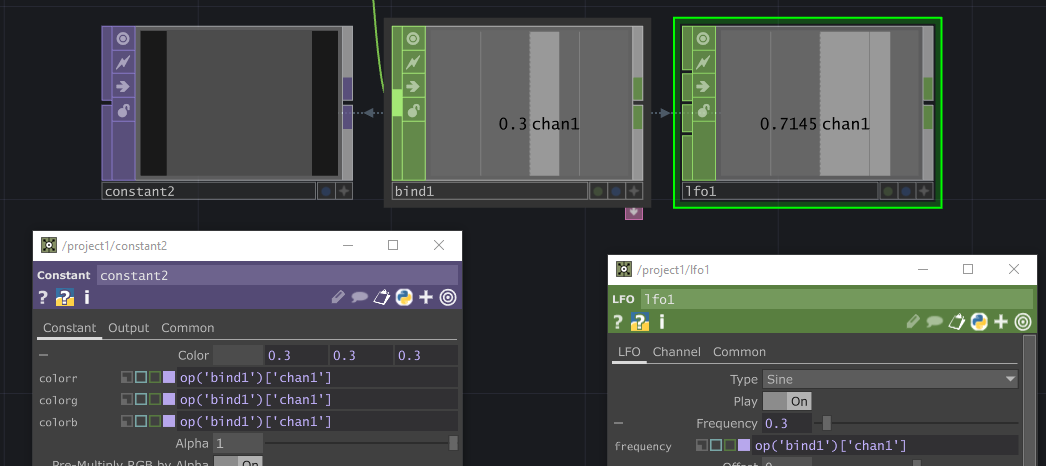Viewport: 1046px width, 466px height.
Task: Click concentric circles icon in constant2 window
Action: 448,297
